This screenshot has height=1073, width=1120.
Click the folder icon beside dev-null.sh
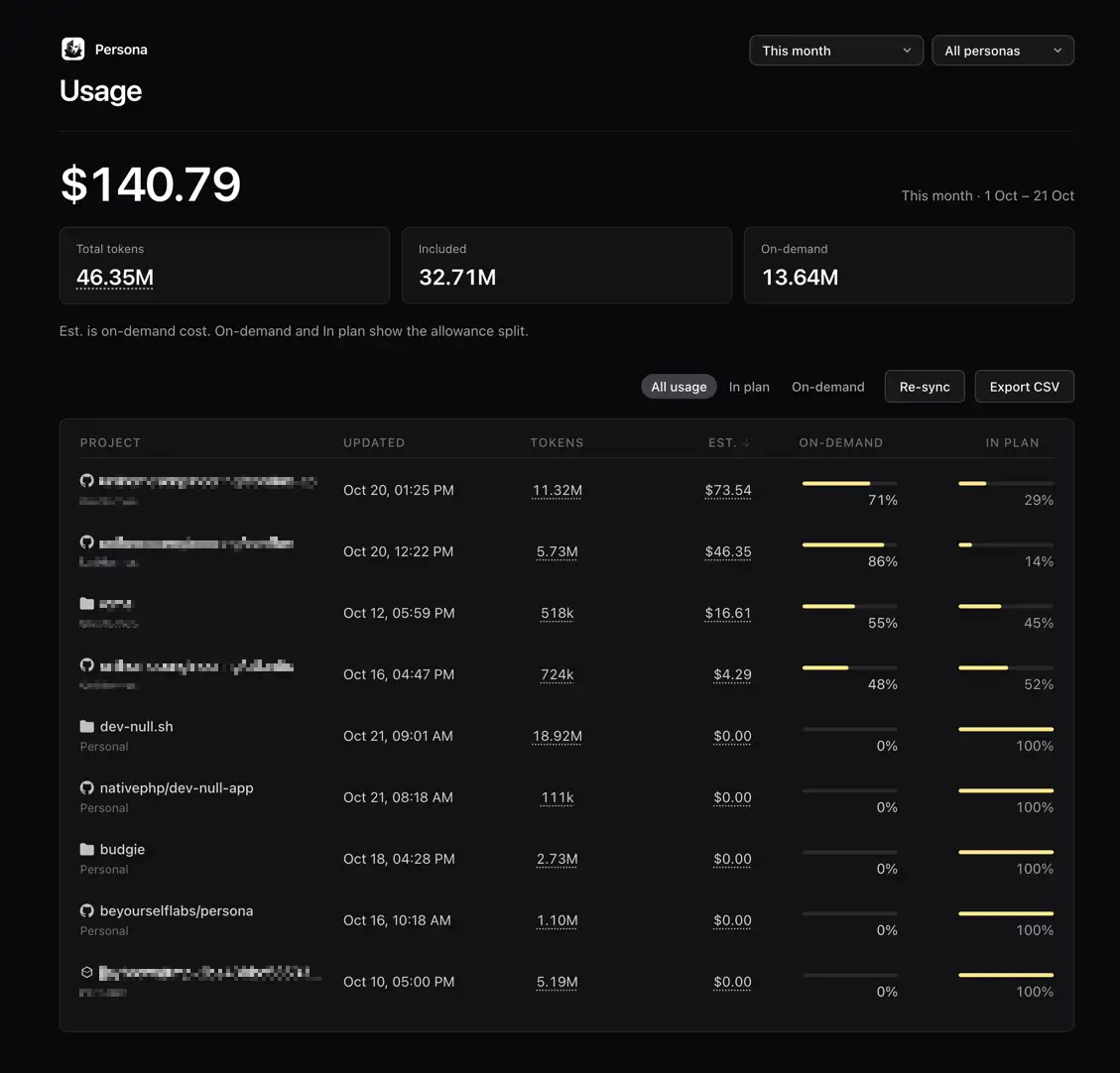tap(87, 726)
